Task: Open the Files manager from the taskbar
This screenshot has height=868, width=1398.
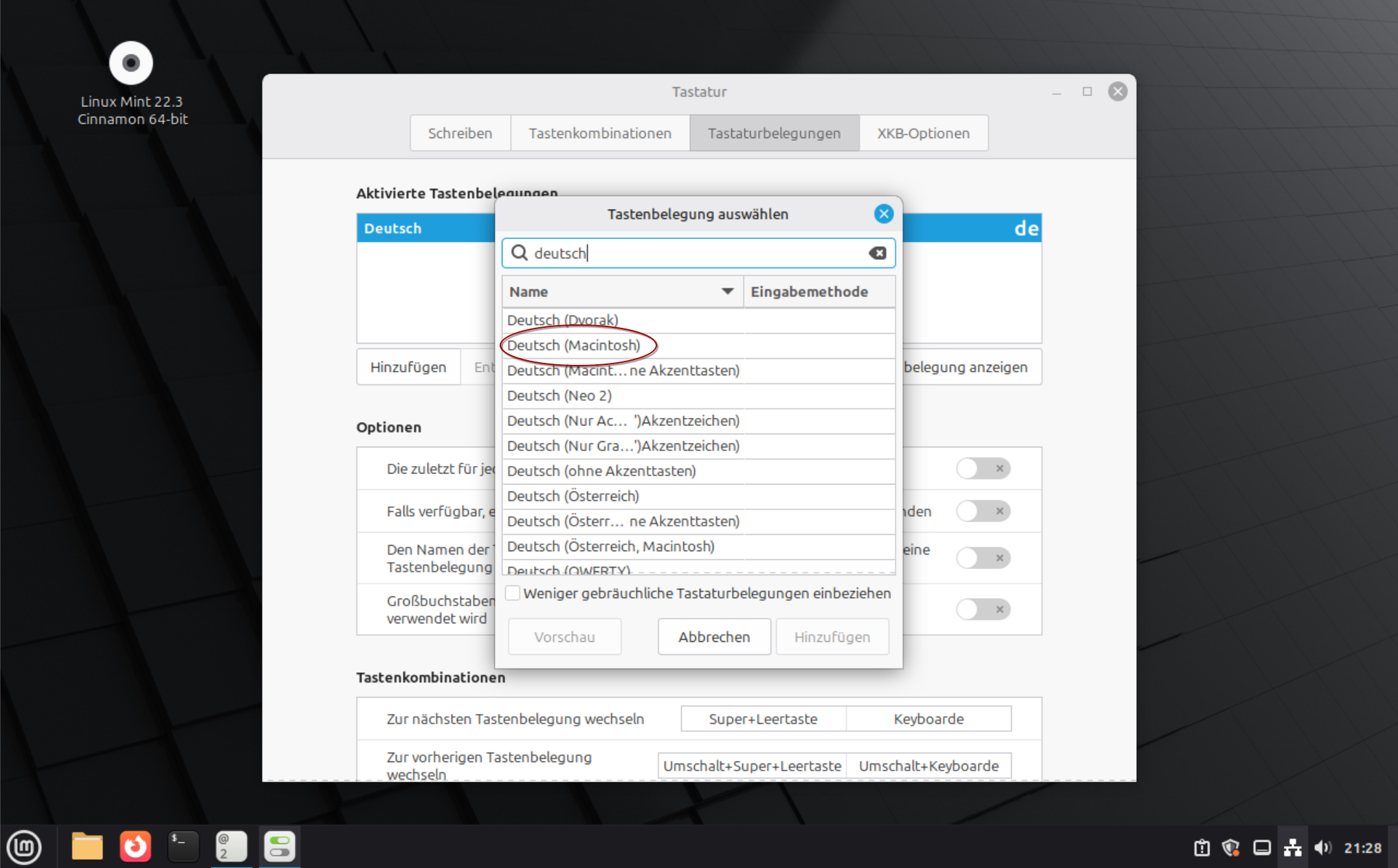Action: (x=87, y=846)
